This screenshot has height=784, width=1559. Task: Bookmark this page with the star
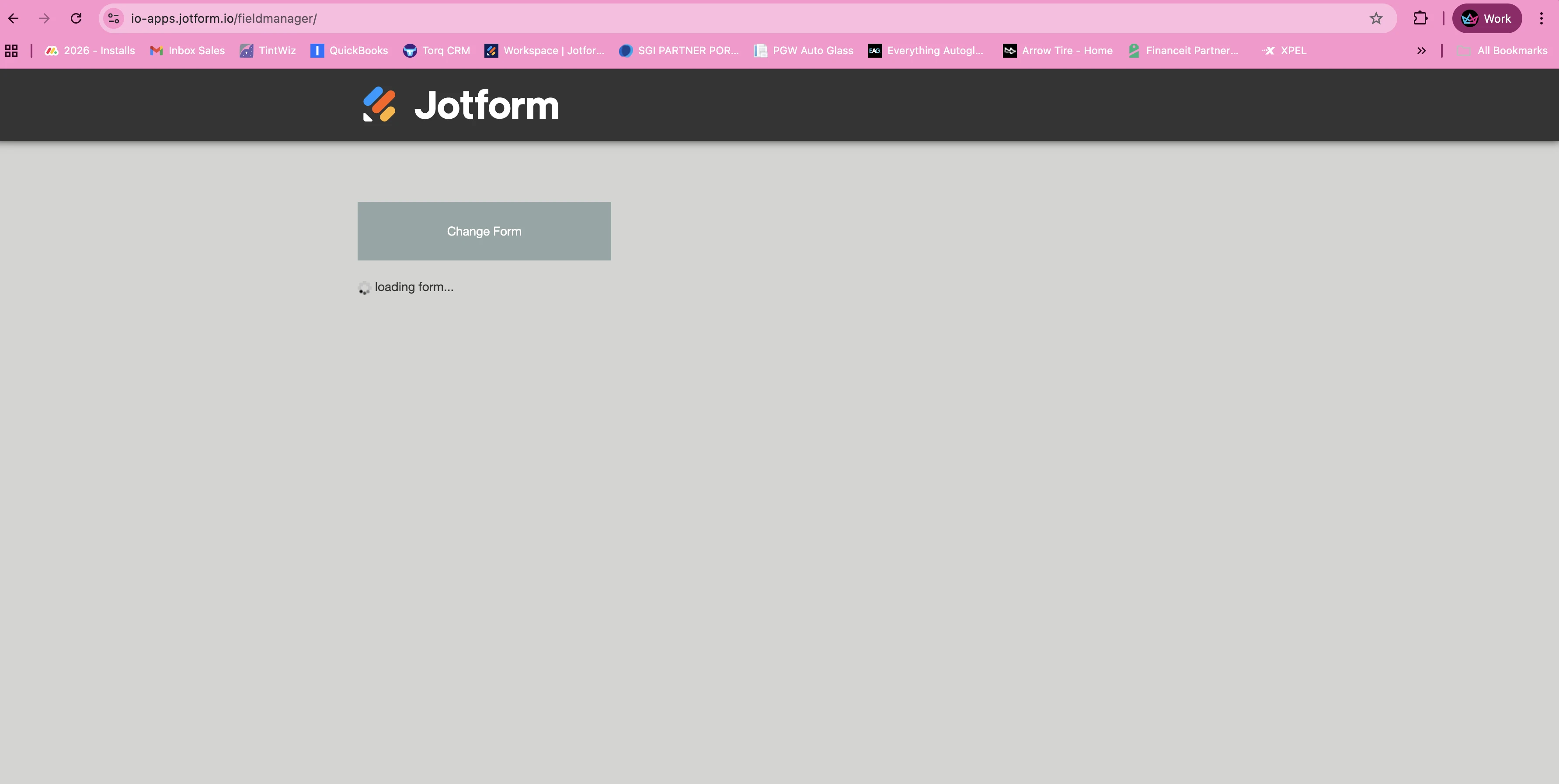(1376, 18)
